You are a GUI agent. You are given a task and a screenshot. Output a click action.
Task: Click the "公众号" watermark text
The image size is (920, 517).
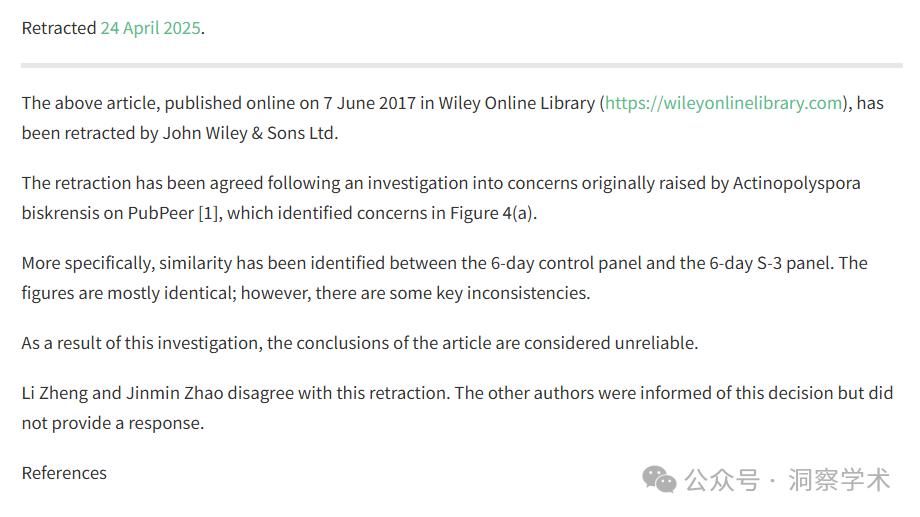[722, 480]
